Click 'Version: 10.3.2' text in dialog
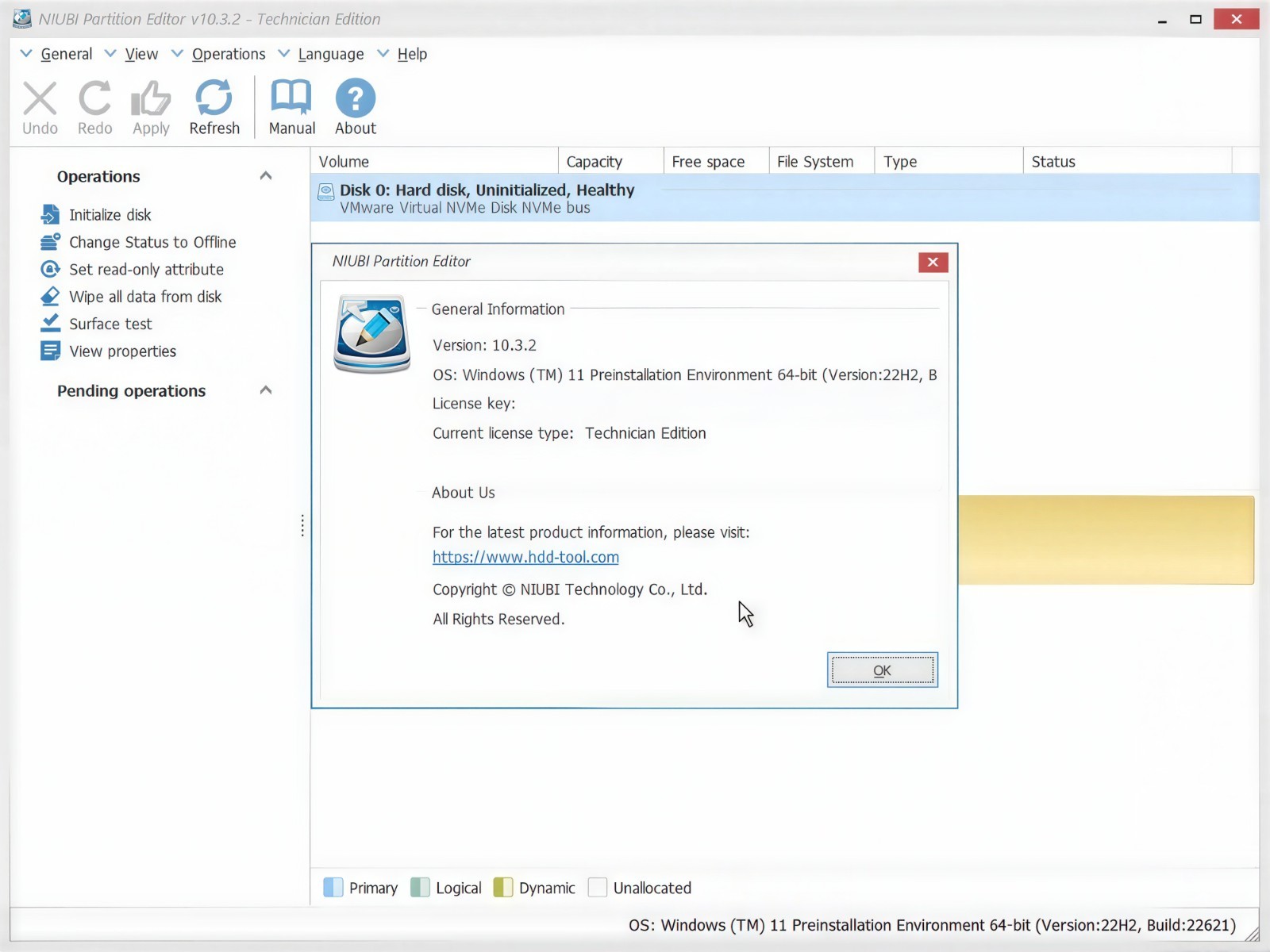This screenshot has height=952, width=1270. click(484, 345)
